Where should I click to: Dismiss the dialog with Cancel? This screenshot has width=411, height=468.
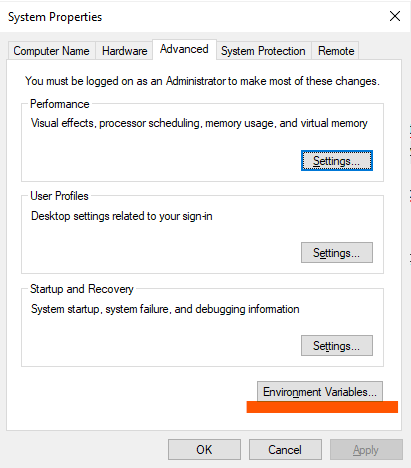click(285, 450)
